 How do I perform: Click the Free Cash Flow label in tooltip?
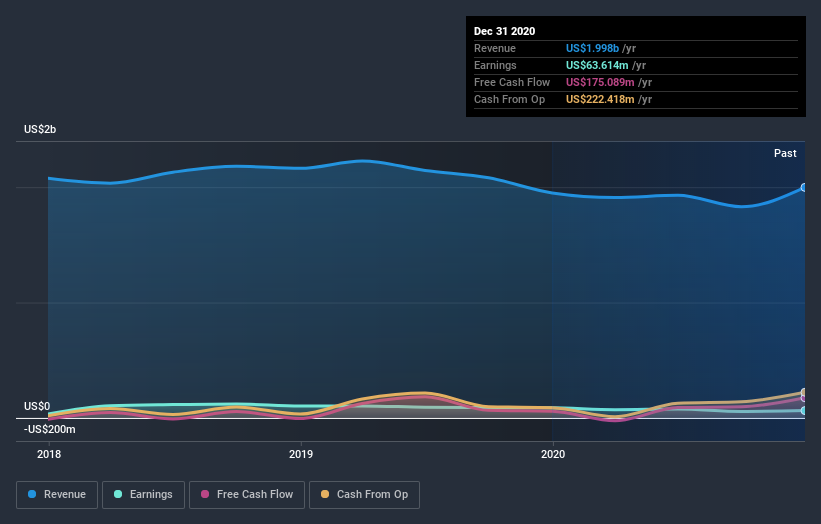tap(512, 82)
